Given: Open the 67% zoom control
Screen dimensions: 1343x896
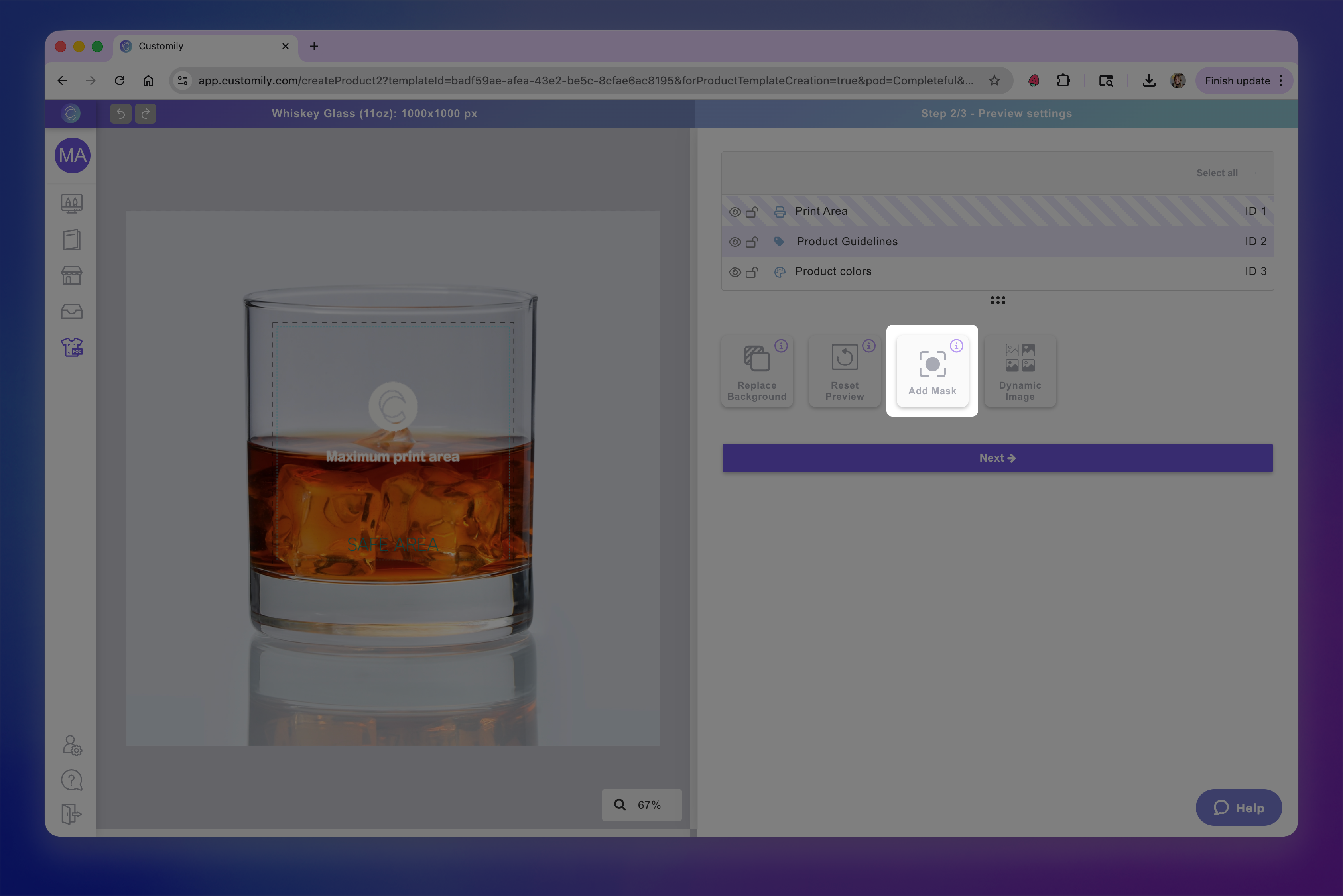Looking at the screenshot, I should click(641, 805).
